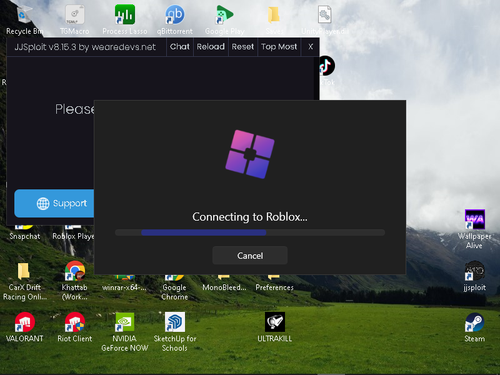This screenshot has width=500, height=375.
Task: Open Process Lasso desktop shortcut
Action: click(x=125, y=19)
